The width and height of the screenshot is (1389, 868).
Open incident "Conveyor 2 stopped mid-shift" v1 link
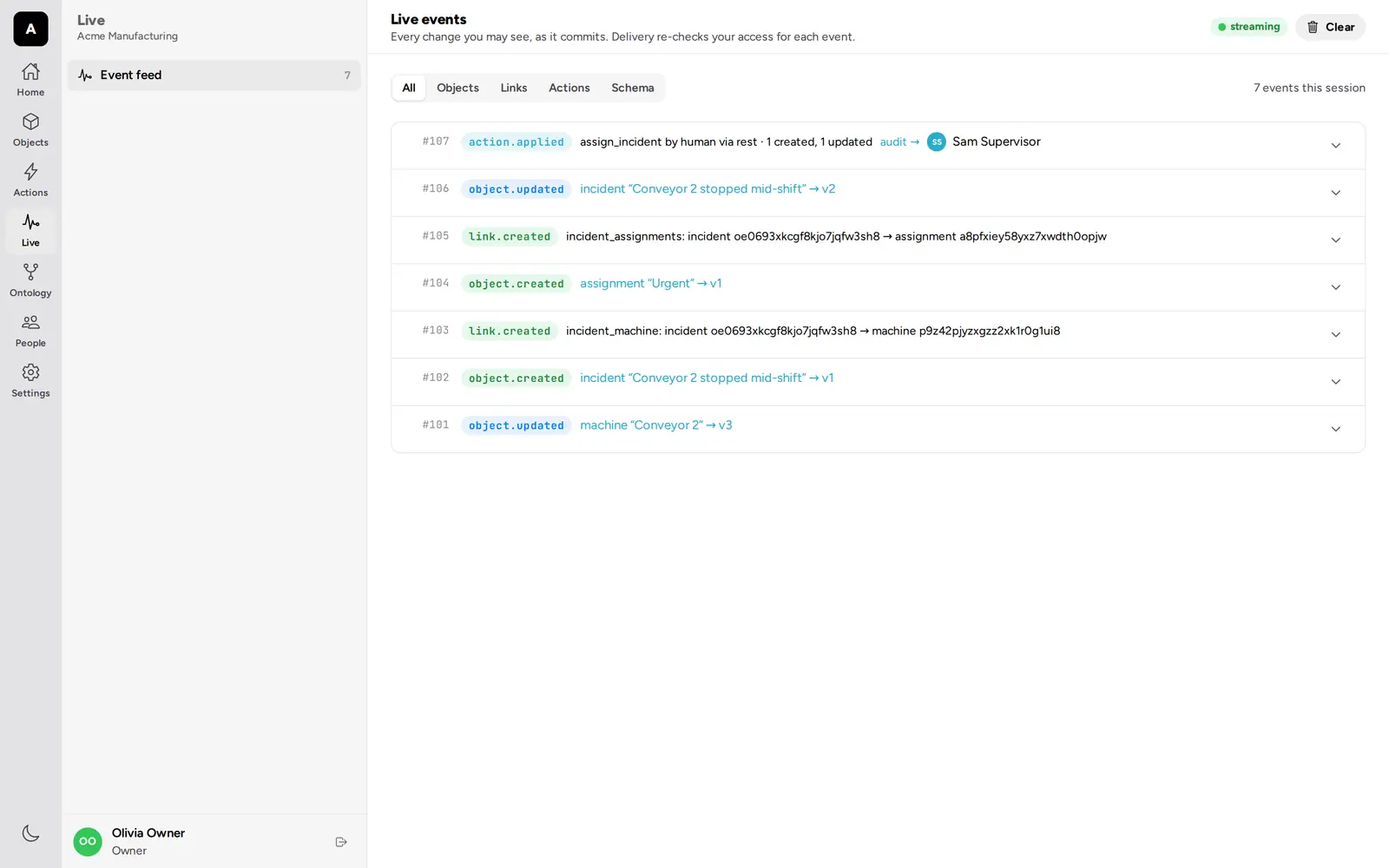tap(707, 378)
